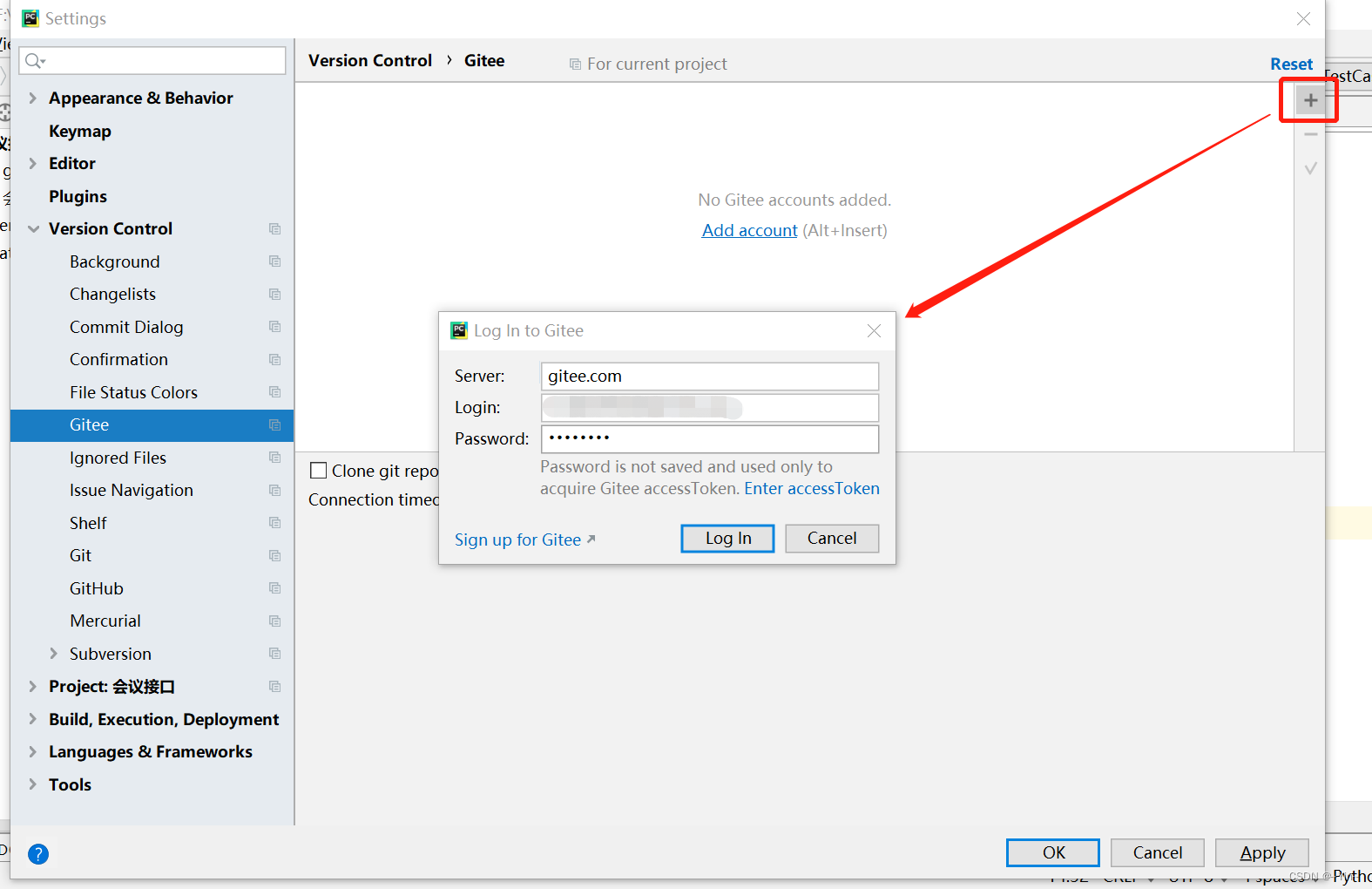Toggle the Clone git repositories checkbox
The height and width of the screenshot is (889, 1372).
(319, 471)
